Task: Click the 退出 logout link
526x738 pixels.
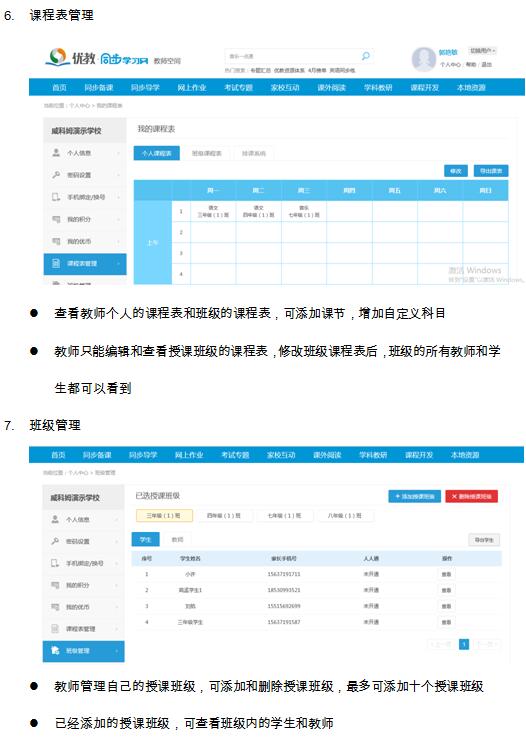Action: (x=486, y=64)
